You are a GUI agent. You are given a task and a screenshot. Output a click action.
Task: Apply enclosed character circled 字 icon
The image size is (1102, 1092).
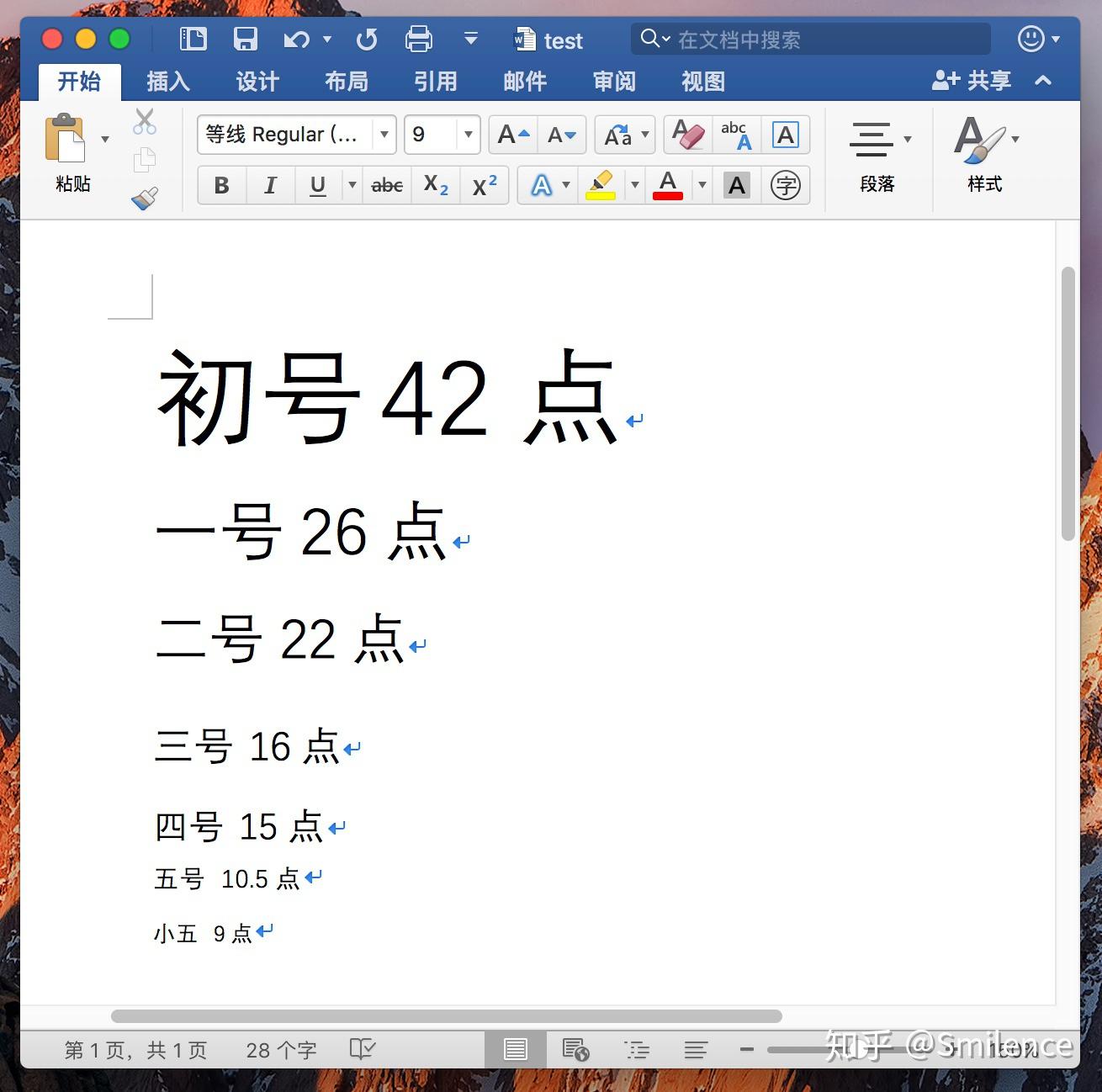tap(785, 185)
